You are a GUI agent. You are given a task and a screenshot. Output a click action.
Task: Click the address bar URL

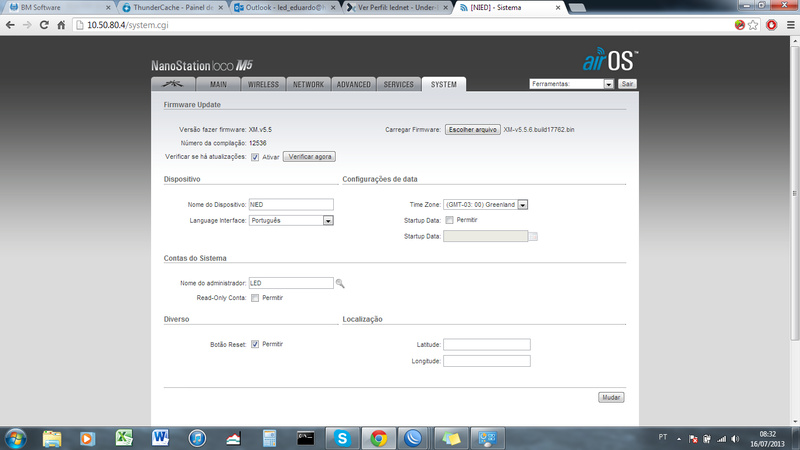[128, 25]
